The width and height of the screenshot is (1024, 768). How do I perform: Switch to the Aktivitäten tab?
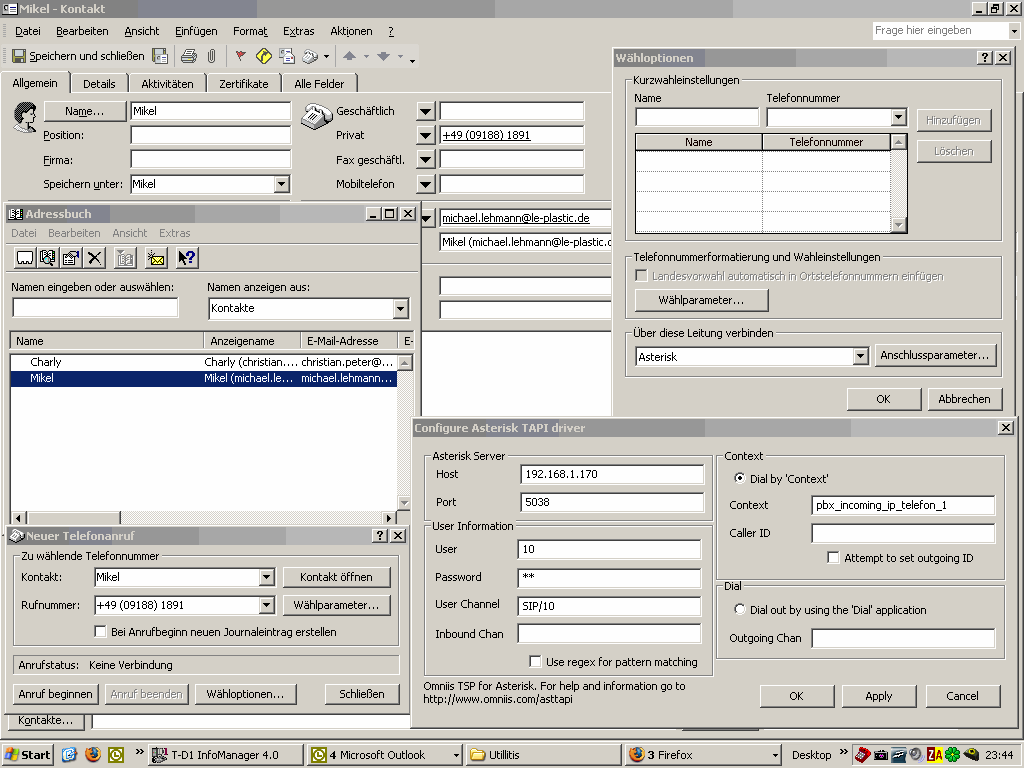click(167, 84)
